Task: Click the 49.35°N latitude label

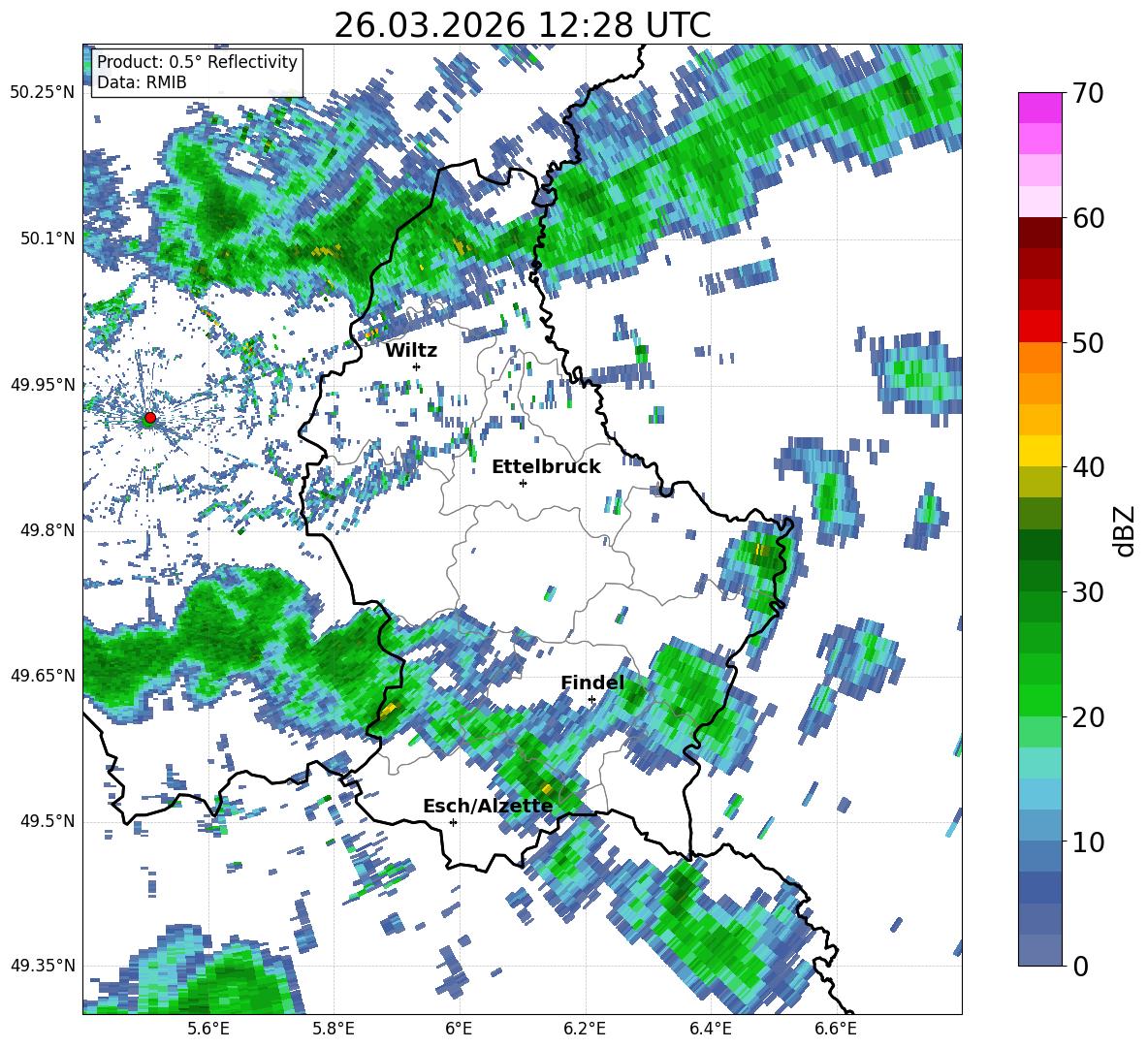Action: click(43, 966)
